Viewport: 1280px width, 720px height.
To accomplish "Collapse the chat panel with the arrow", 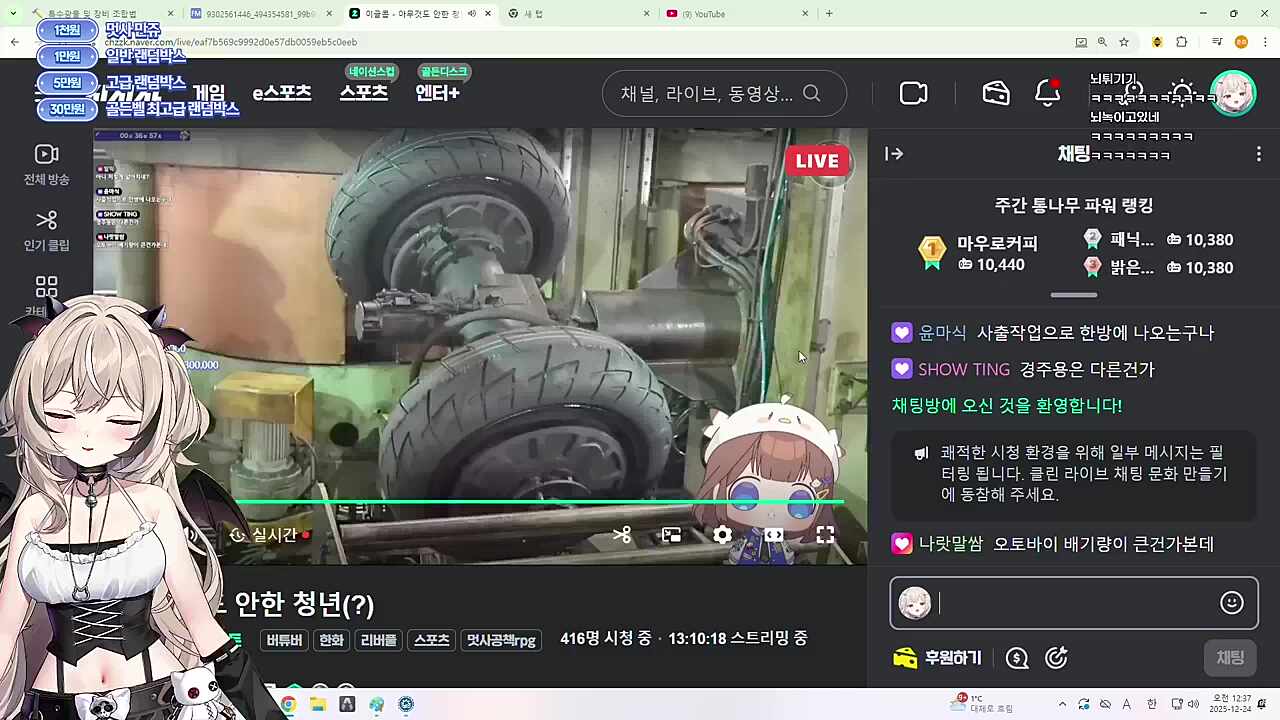I will (x=893, y=153).
